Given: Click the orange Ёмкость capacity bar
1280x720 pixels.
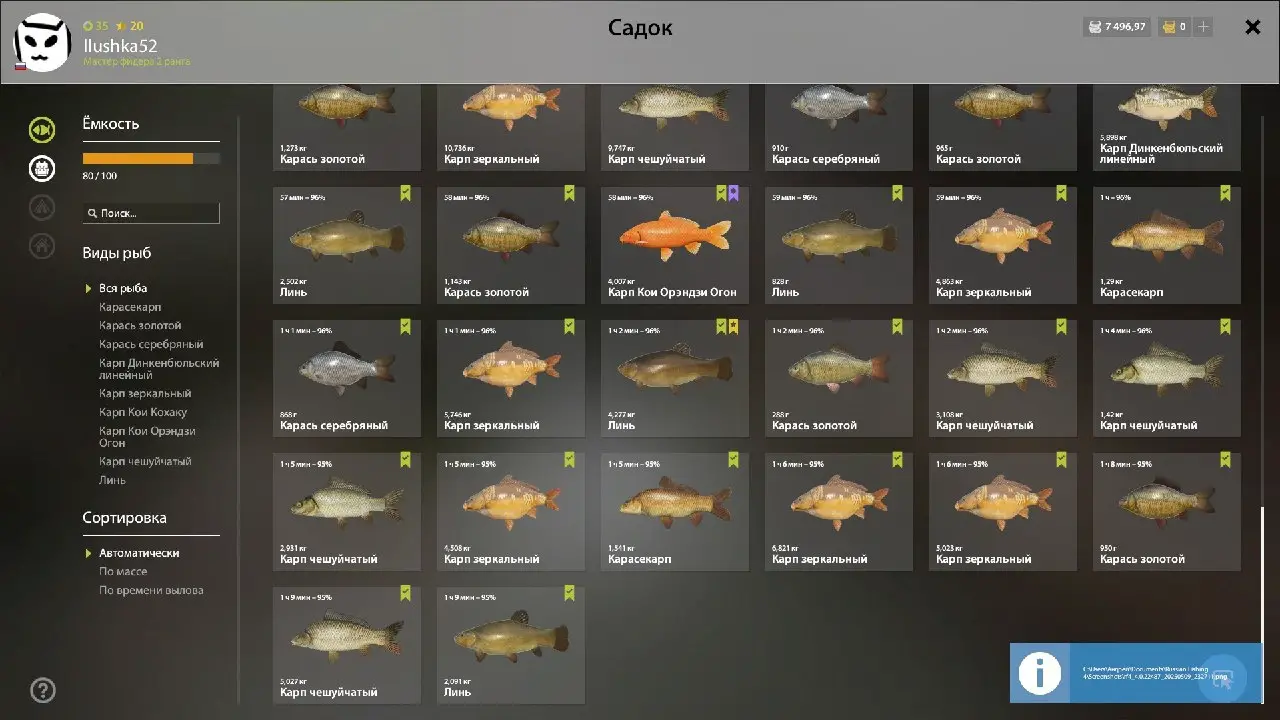Looking at the screenshot, I should [x=138, y=158].
